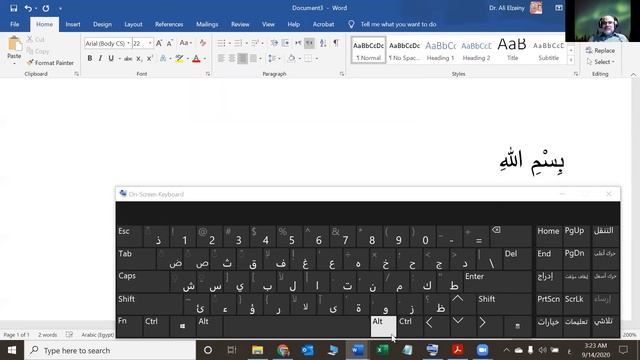Toggle Bold formatting
Screen dimensions: 640x360
(x=90, y=59)
